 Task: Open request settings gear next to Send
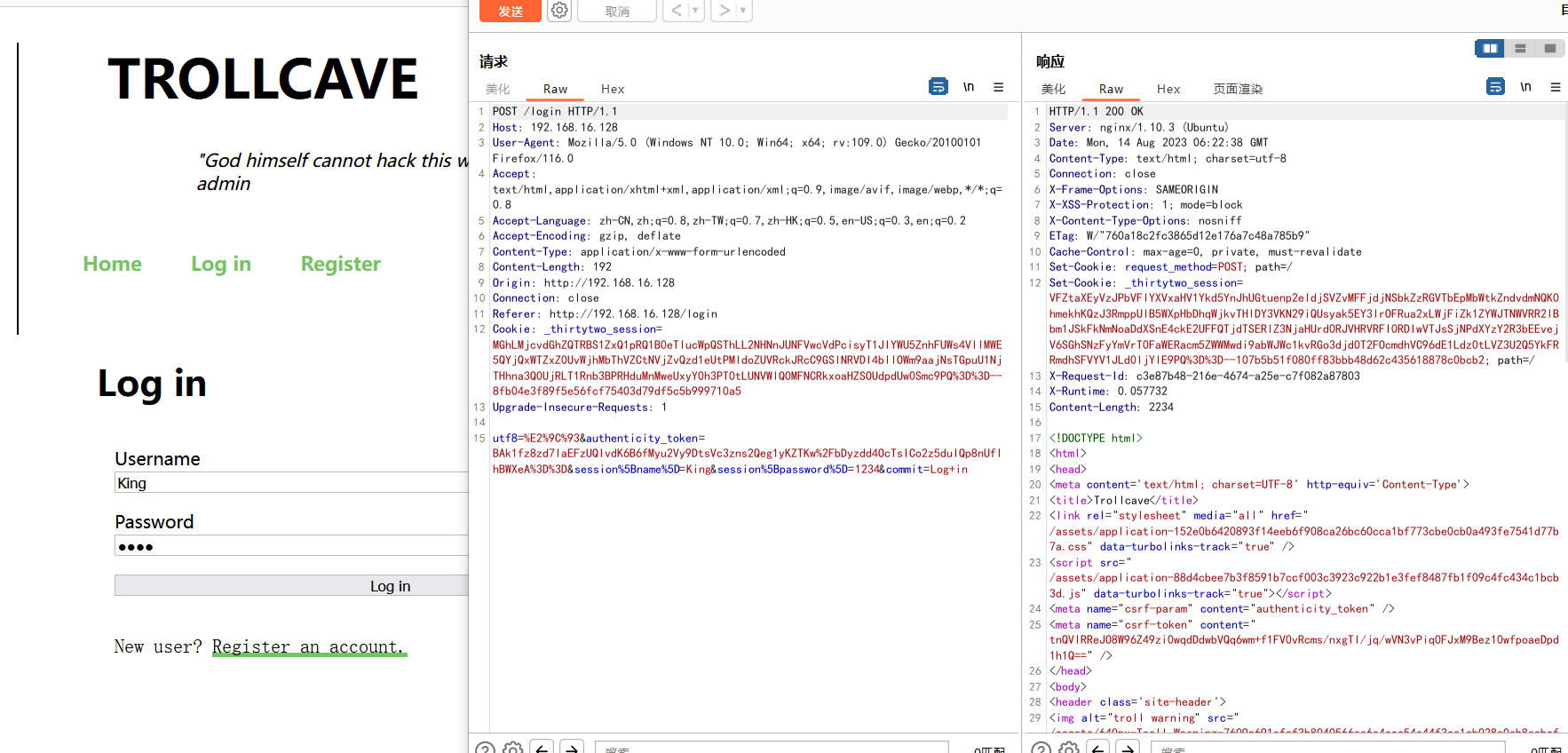559,11
